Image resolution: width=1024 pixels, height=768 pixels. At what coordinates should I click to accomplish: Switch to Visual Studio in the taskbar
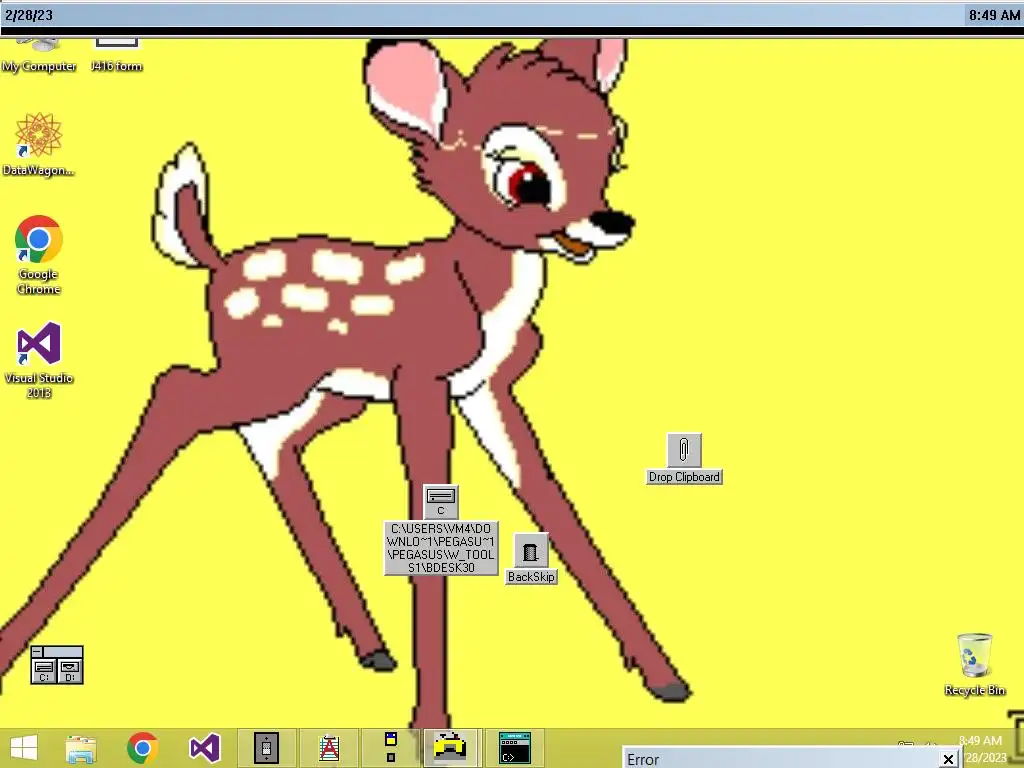point(204,748)
